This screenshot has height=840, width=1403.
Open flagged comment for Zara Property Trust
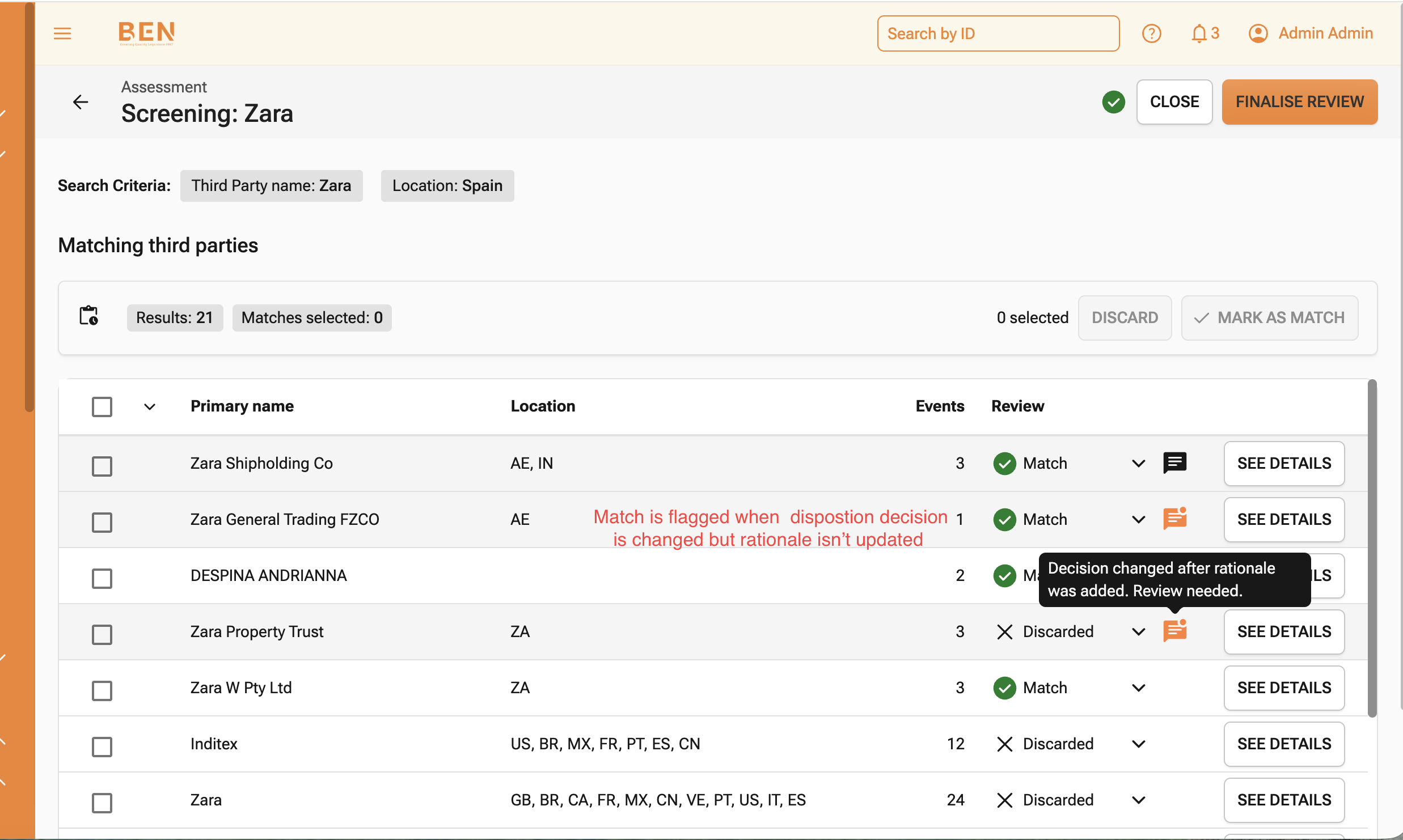pos(1174,630)
